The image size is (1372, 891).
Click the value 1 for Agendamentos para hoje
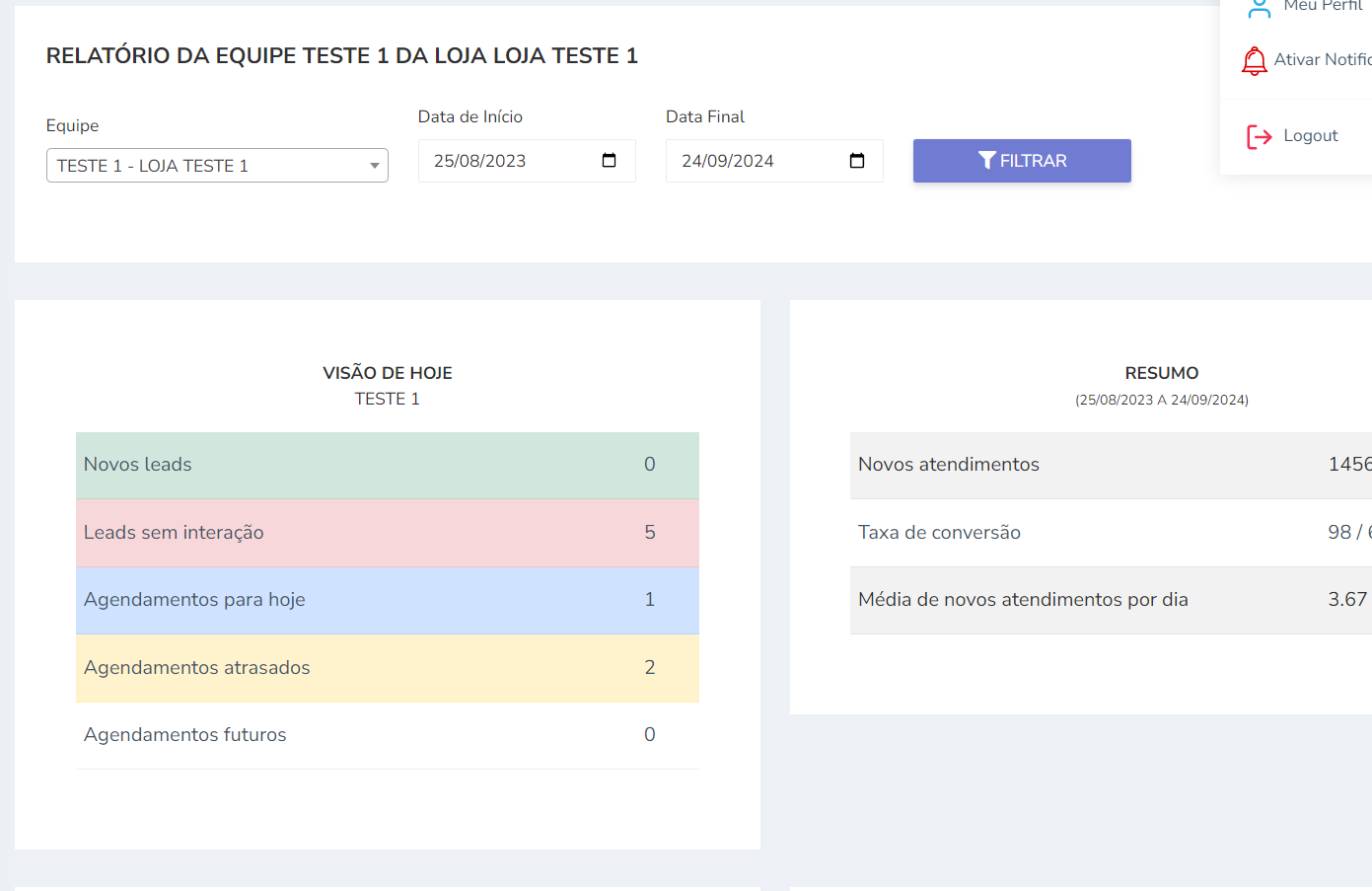coord(650,600)
